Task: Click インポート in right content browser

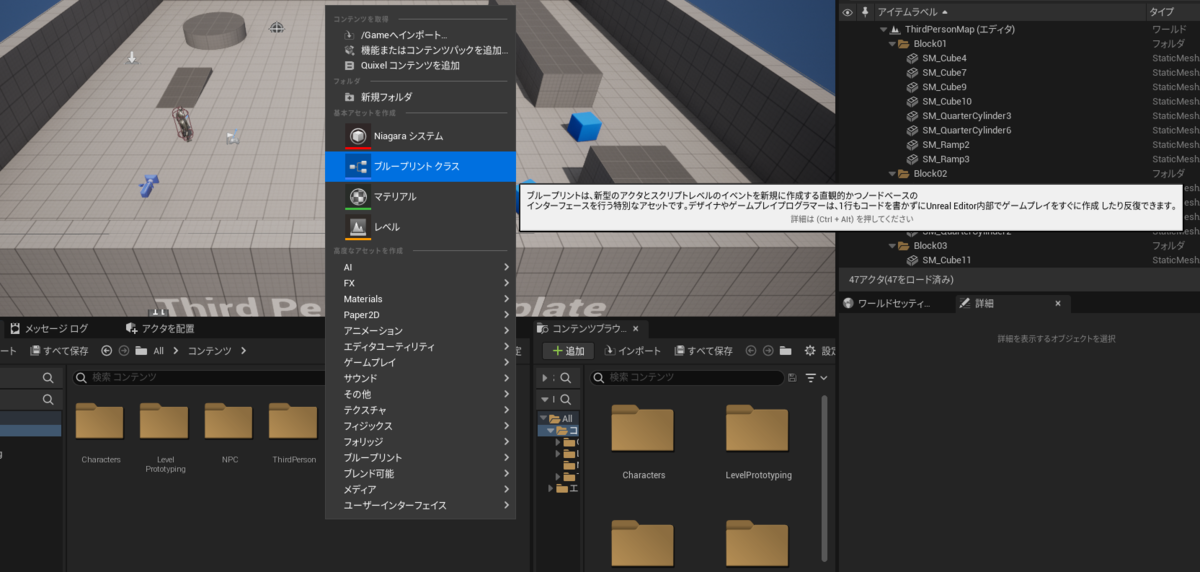Action: (632, 351)
